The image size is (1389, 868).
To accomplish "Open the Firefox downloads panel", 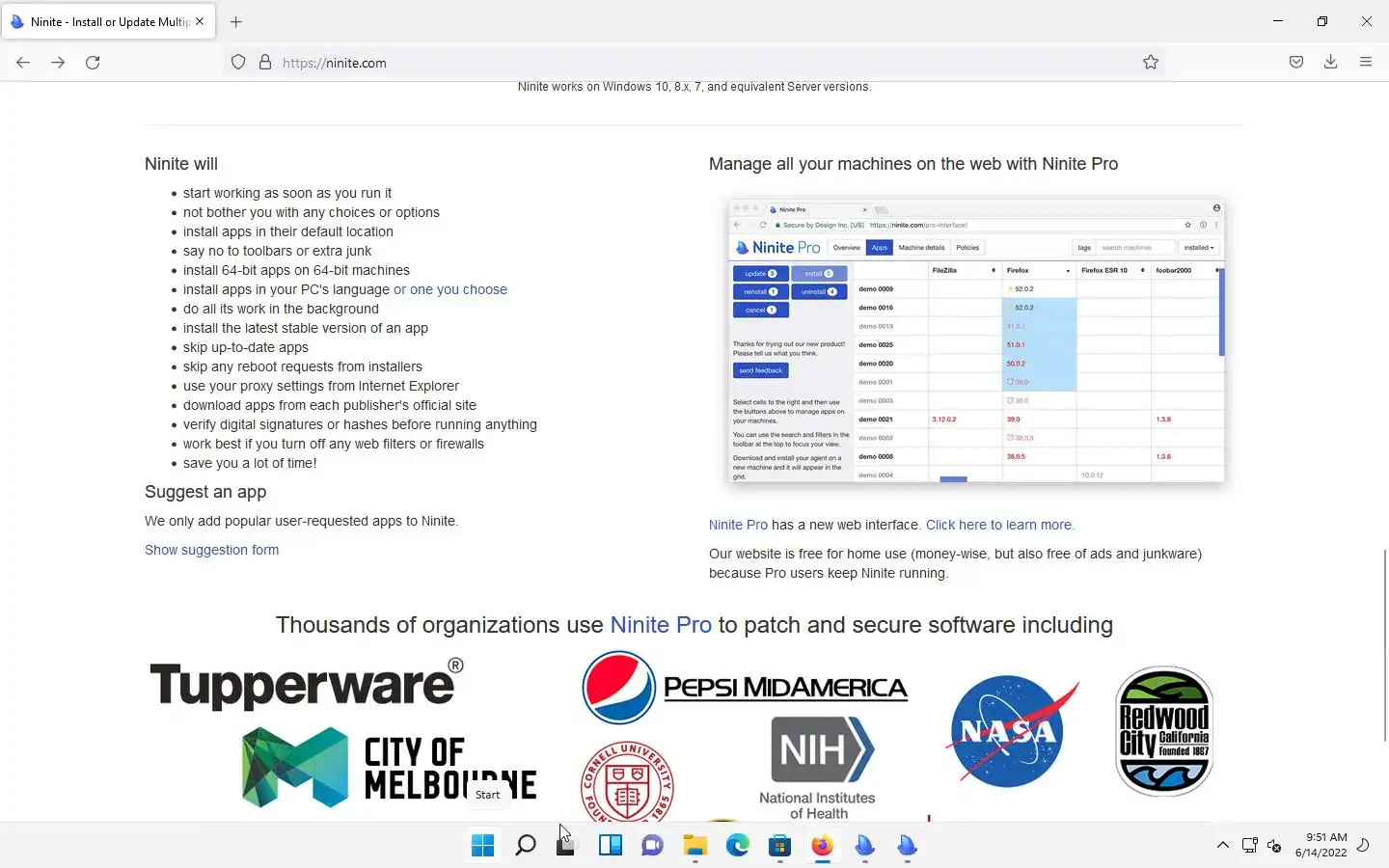I will point(1331,63).
